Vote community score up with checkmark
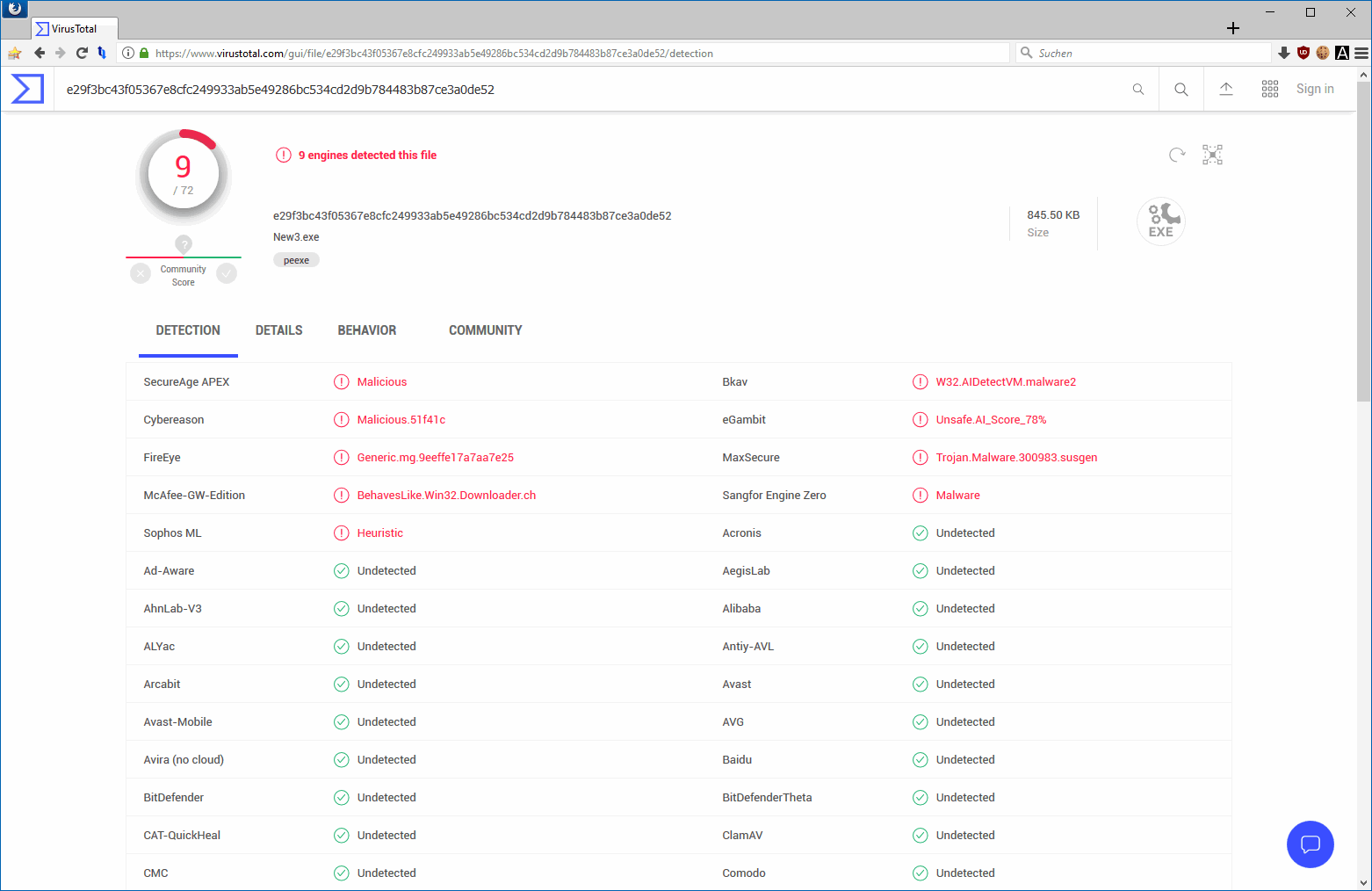 click(227, 274)
